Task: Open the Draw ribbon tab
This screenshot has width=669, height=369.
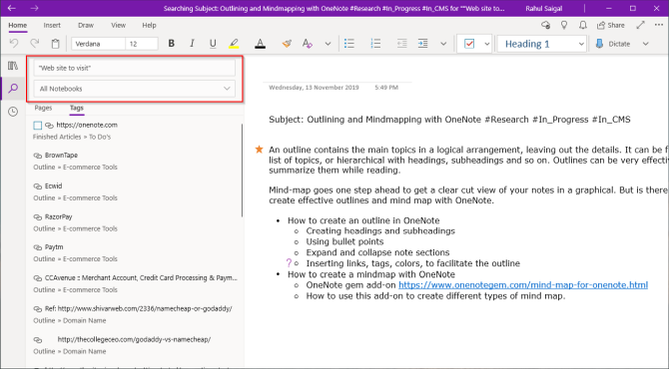Action: click(x=86, y=25)
